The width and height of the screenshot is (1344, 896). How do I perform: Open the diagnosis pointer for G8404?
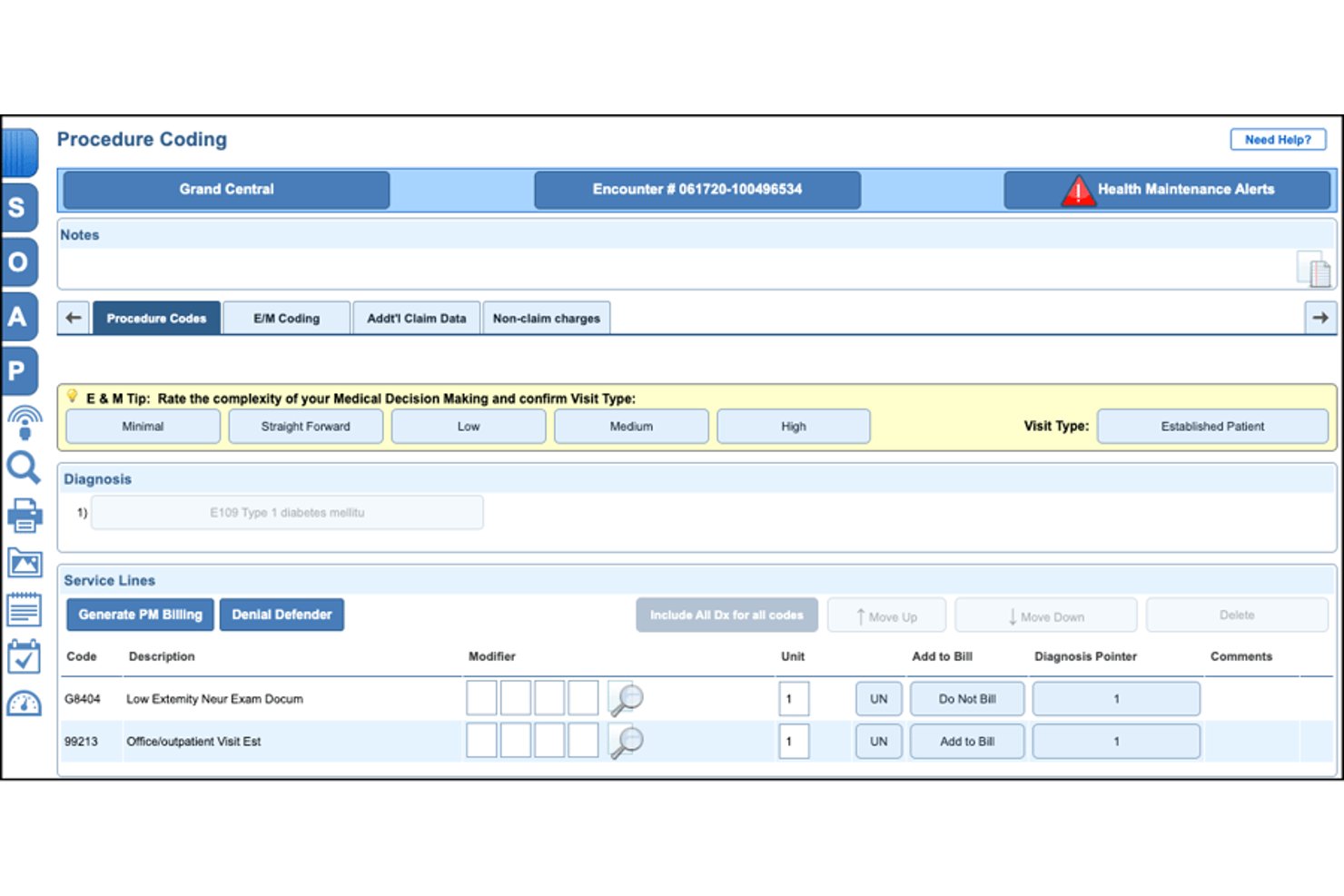click(1116, 699)
